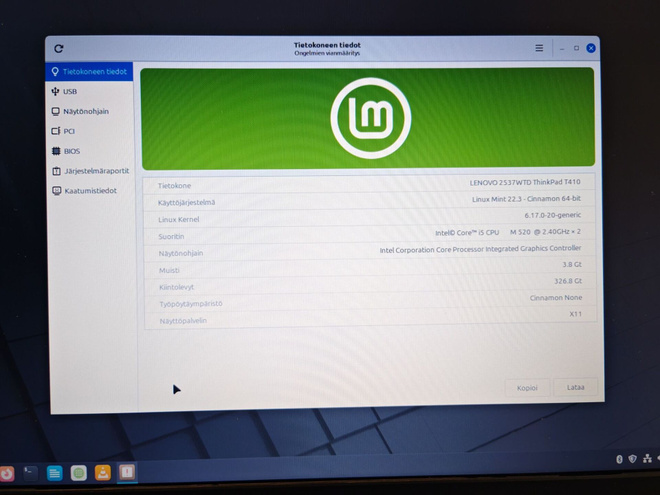660x495 pixels.
Task: Maximize the Tietokoneen tiedot window
Action: (576, 48)
